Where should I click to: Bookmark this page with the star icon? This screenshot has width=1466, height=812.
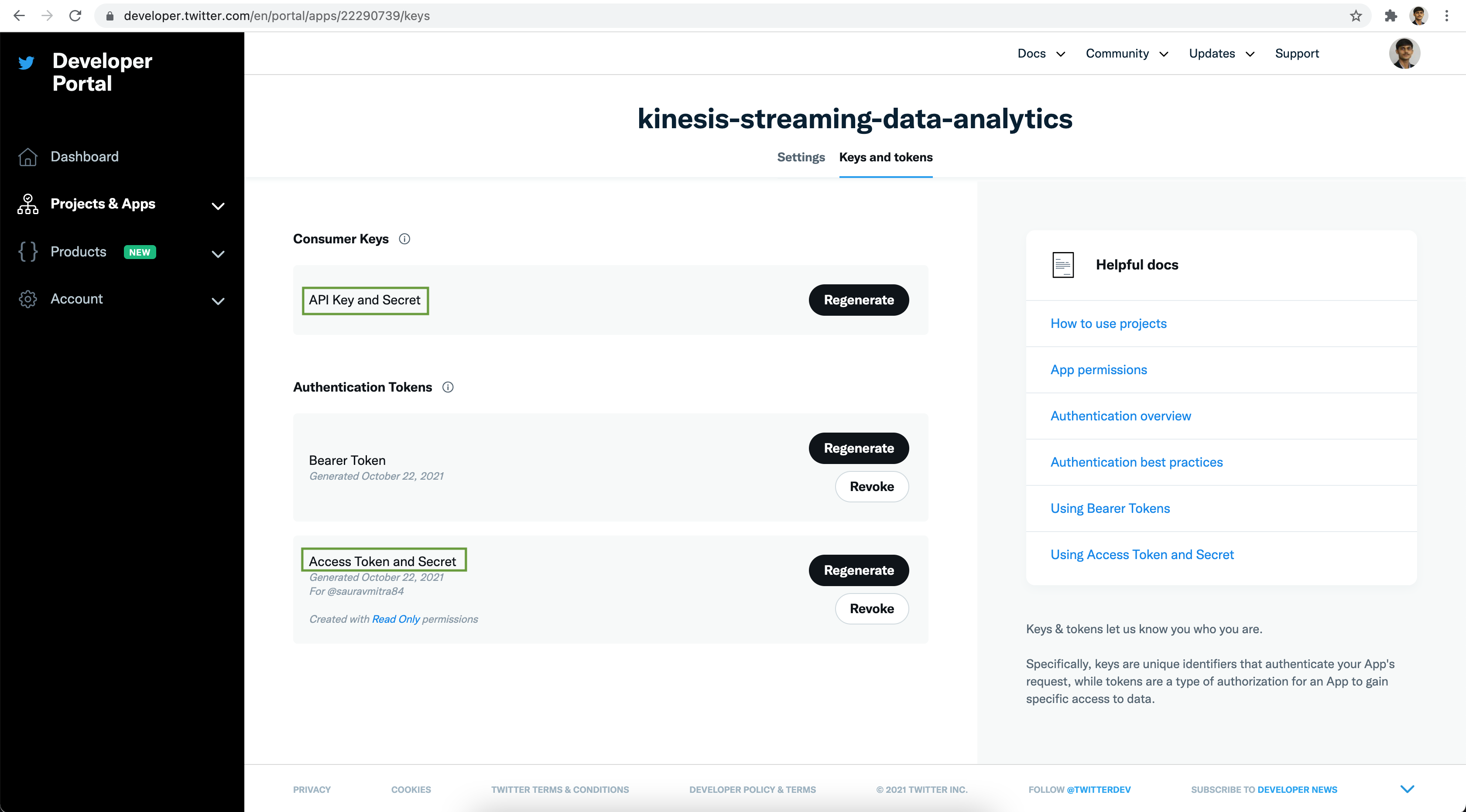point(1356,16)
